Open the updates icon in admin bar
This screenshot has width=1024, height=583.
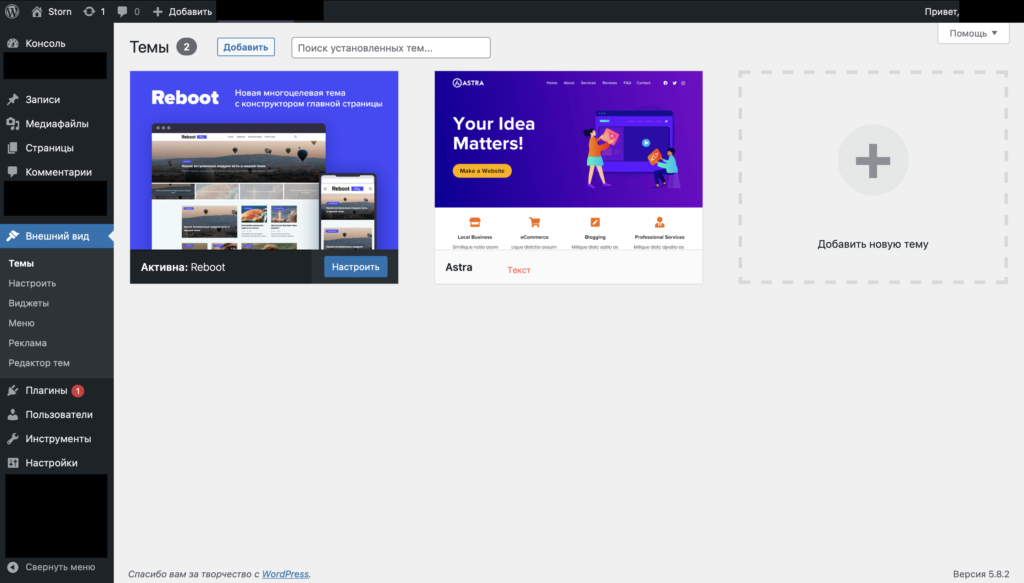[x=89, y=12]
